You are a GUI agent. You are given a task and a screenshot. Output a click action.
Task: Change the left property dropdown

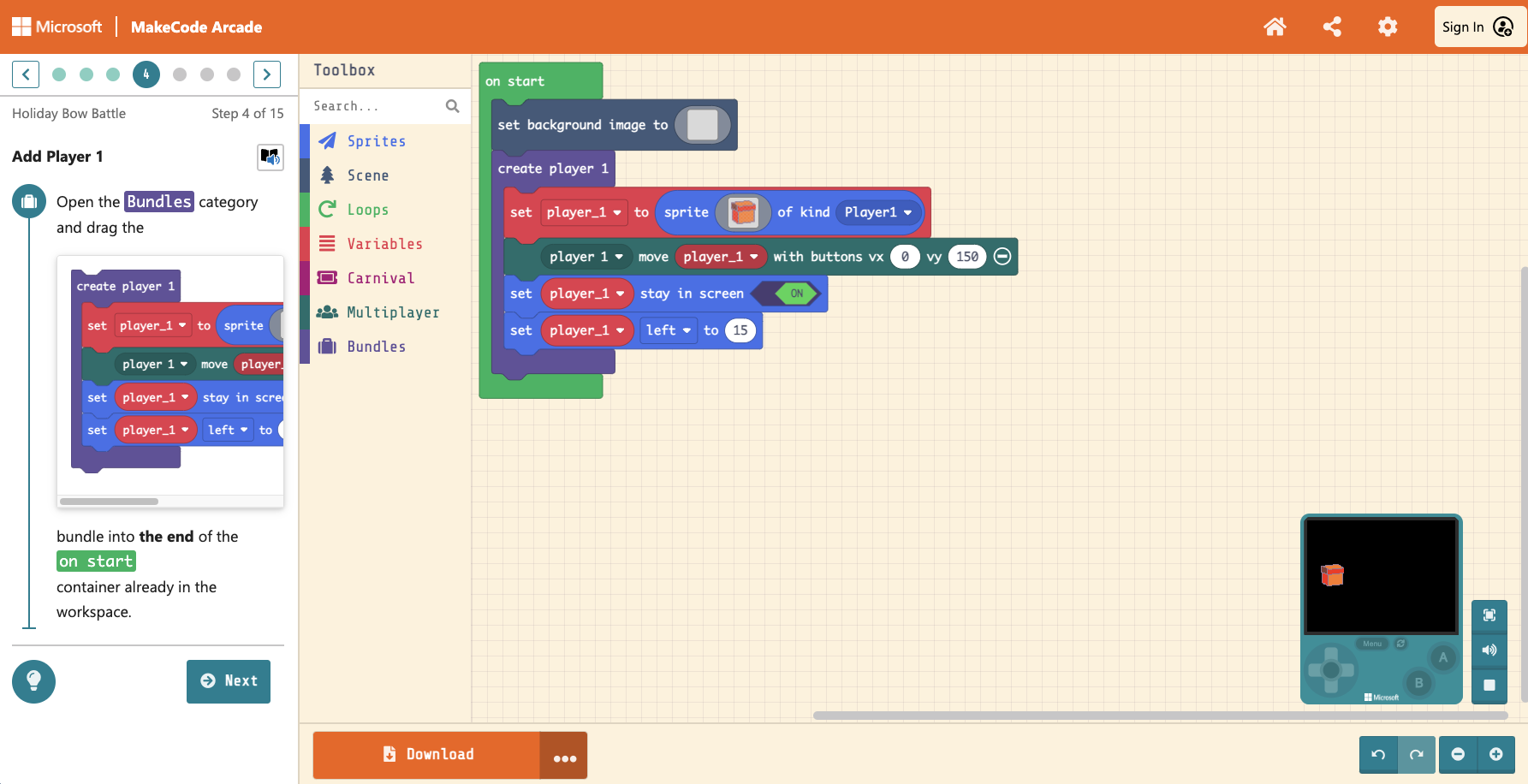[x=668, y=330]
